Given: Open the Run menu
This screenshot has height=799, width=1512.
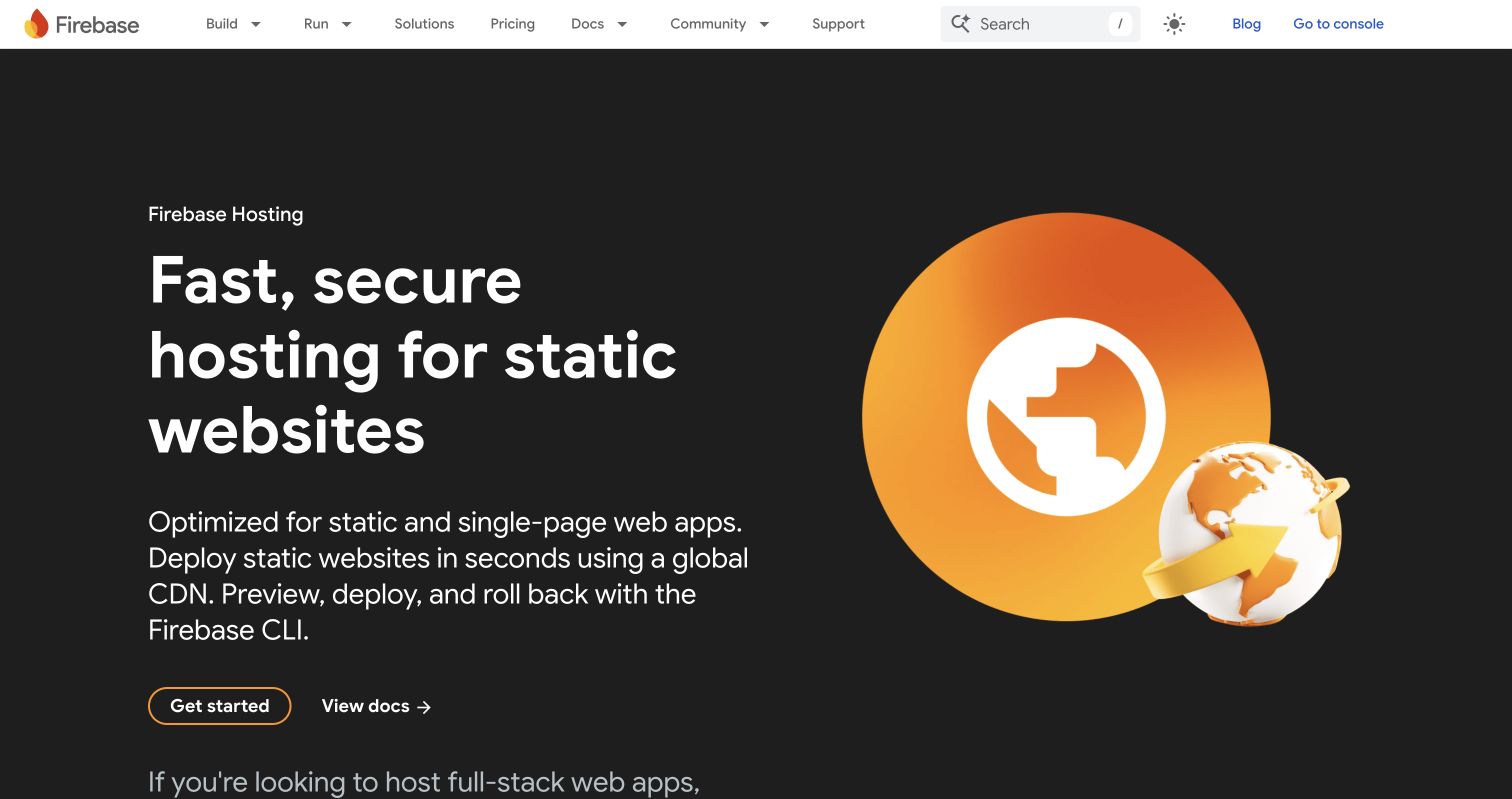Looking at the screenshot, I should click(316, 24).
